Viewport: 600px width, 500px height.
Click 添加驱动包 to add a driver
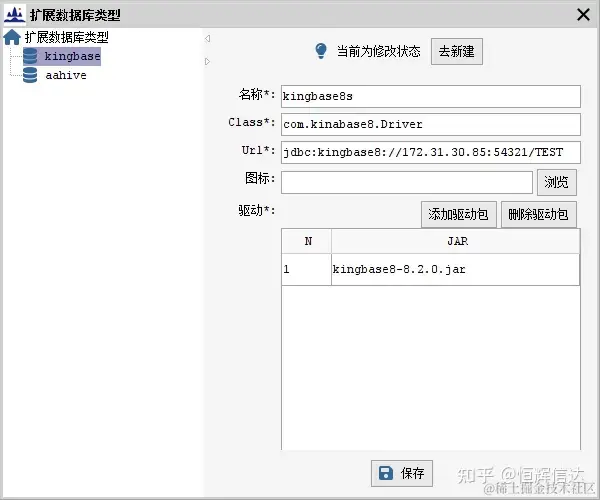point(458,214)
